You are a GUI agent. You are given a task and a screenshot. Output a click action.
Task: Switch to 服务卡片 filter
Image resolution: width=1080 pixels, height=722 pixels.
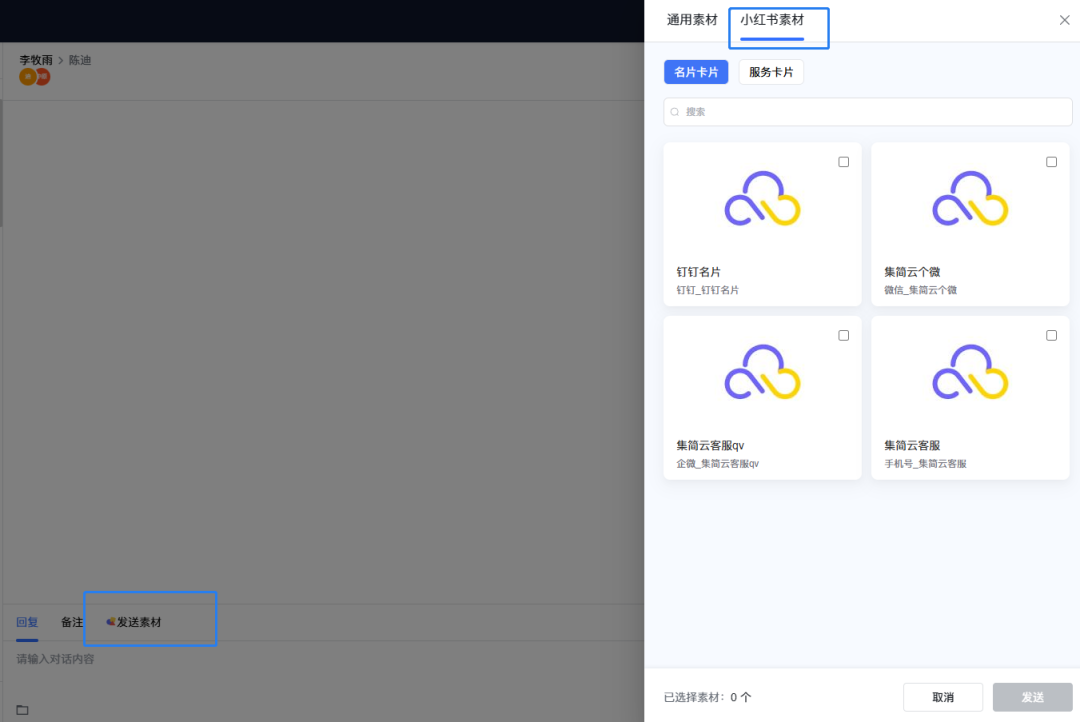coord(771,72)
